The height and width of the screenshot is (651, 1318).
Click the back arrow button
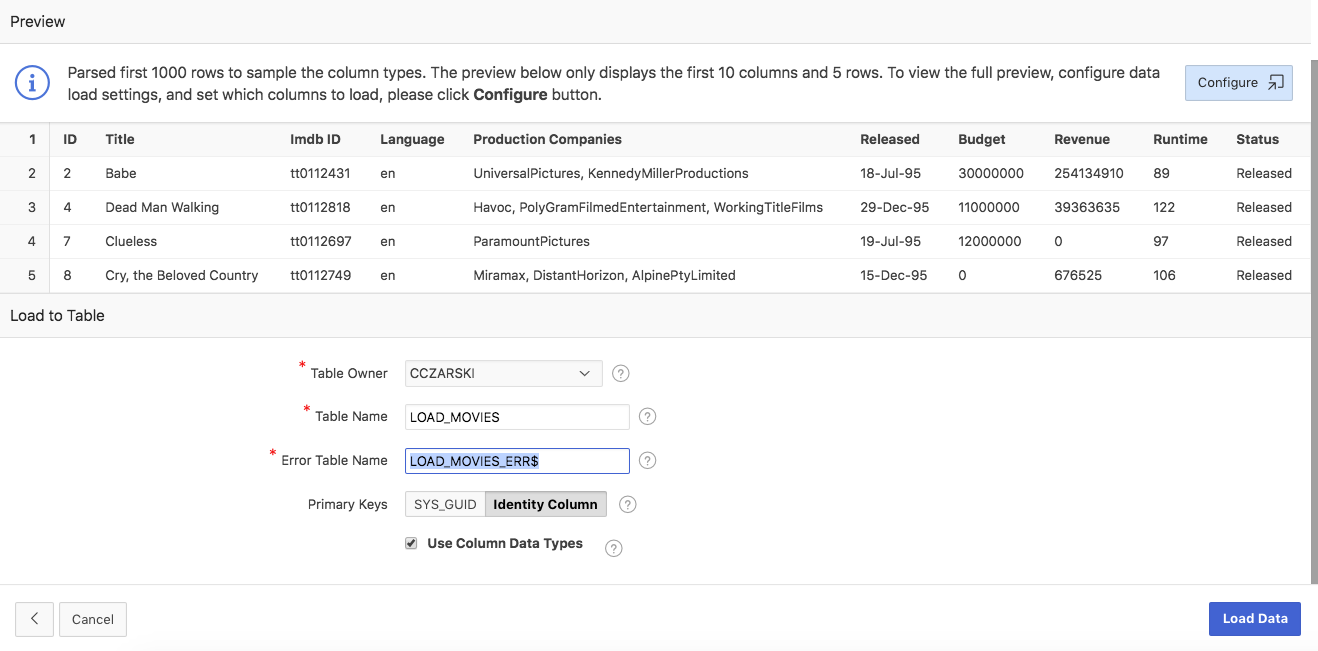click(34, 619)
